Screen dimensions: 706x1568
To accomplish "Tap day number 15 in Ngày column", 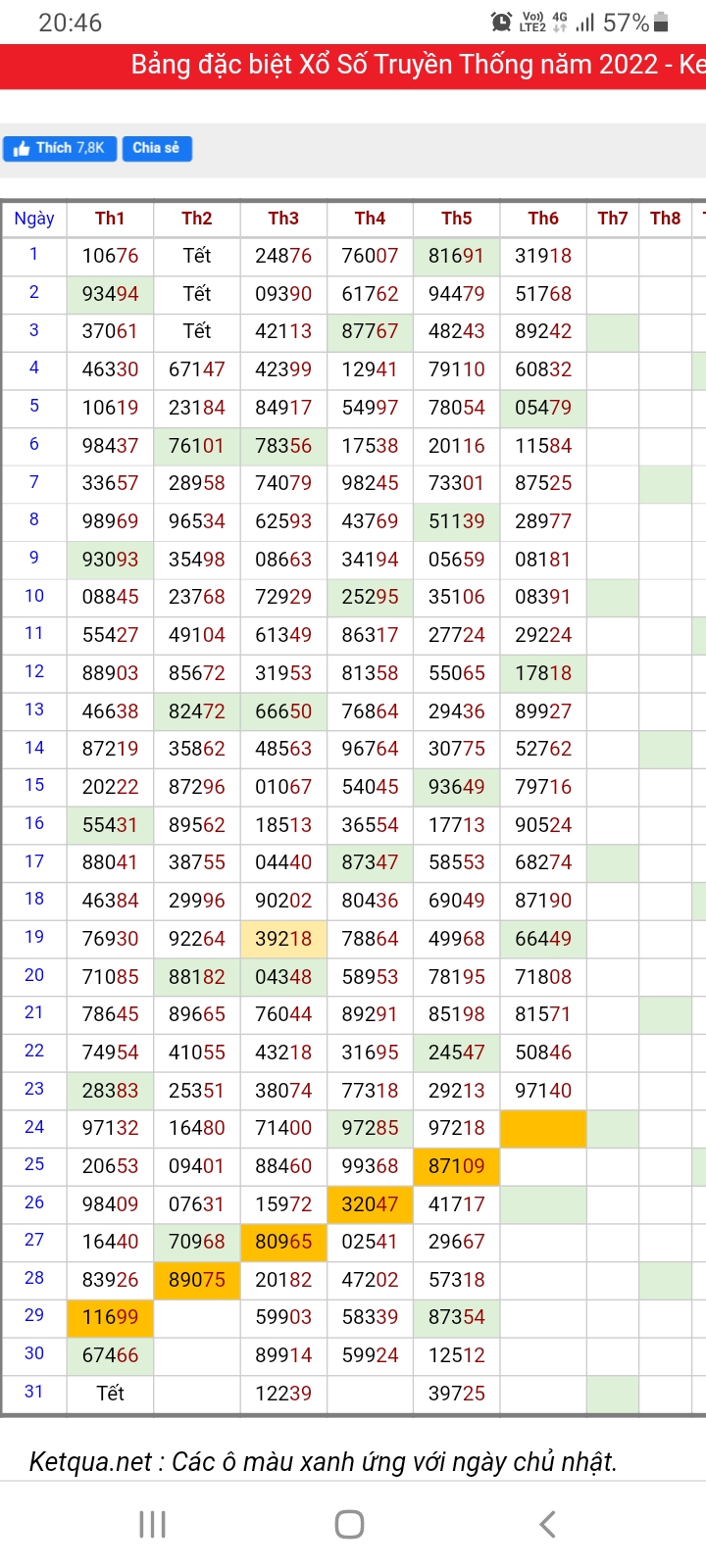I will [x=34, y=786].
